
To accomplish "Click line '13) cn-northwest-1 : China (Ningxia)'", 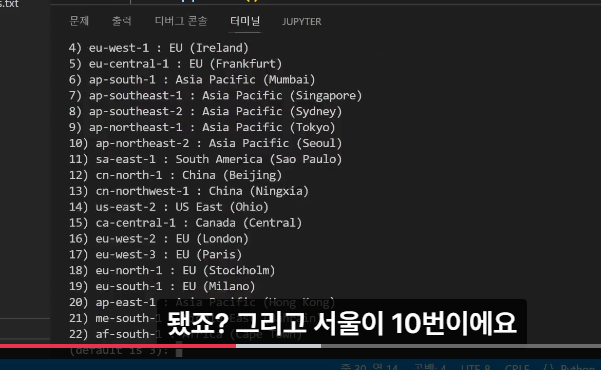I will coord(189,191).
